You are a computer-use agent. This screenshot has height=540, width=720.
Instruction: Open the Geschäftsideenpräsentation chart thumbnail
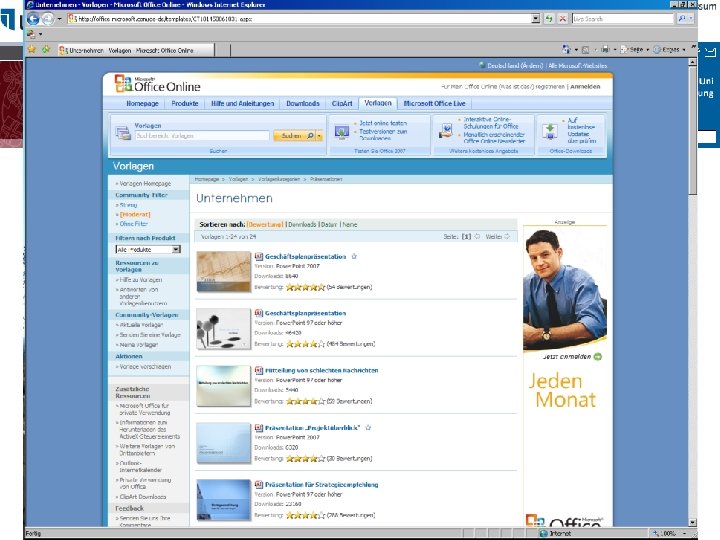[224, 271]
